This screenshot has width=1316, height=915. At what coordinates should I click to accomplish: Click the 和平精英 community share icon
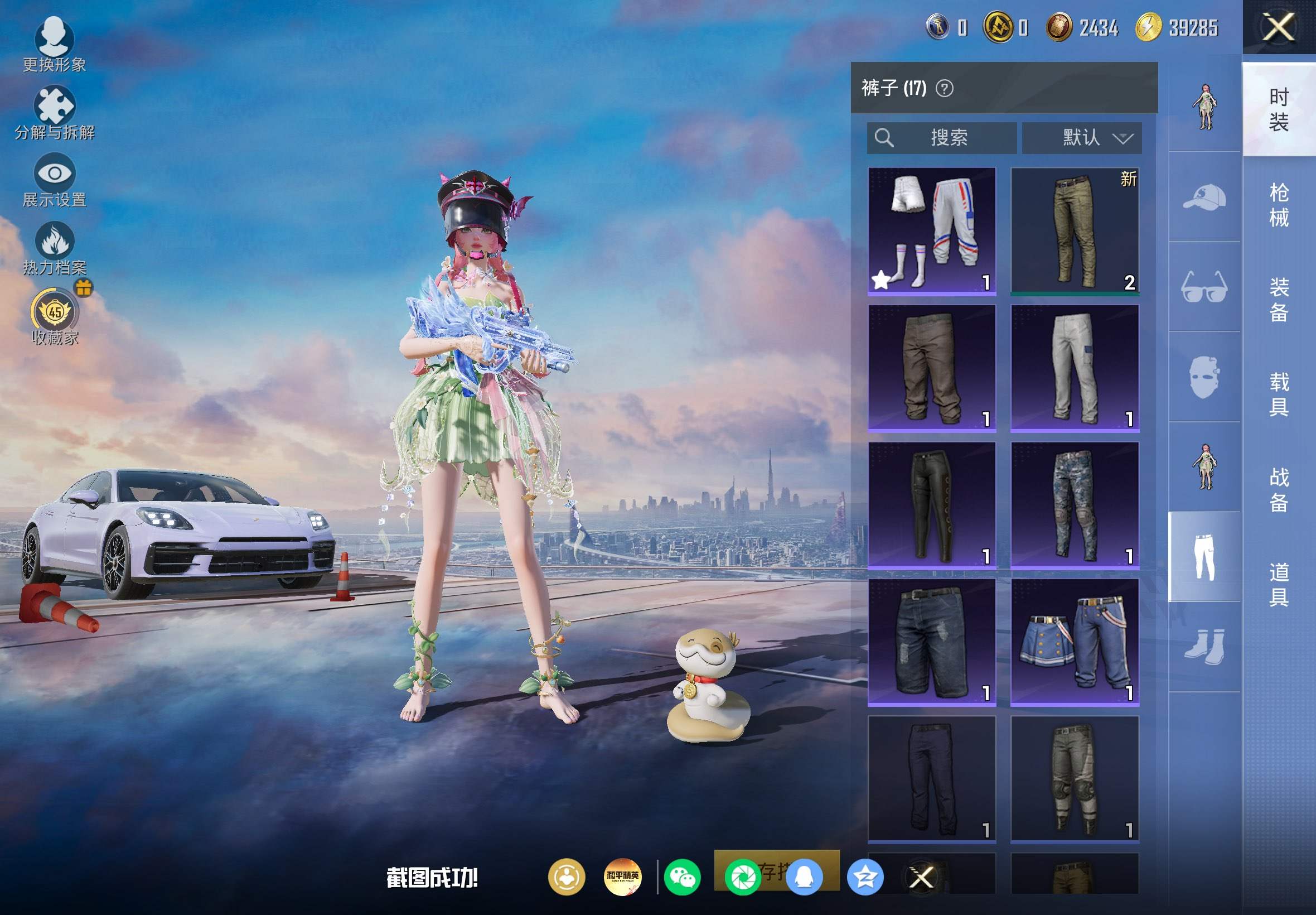[x=623, y=877]
